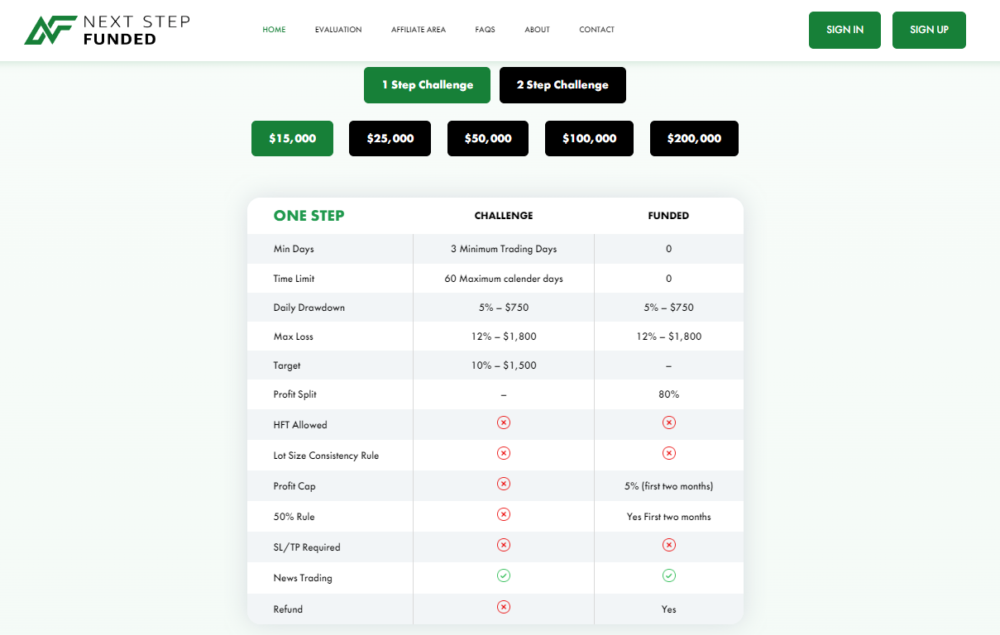
Task: Select the $100,000 account size
Action: pyautogui.click(x=589, y=138)
